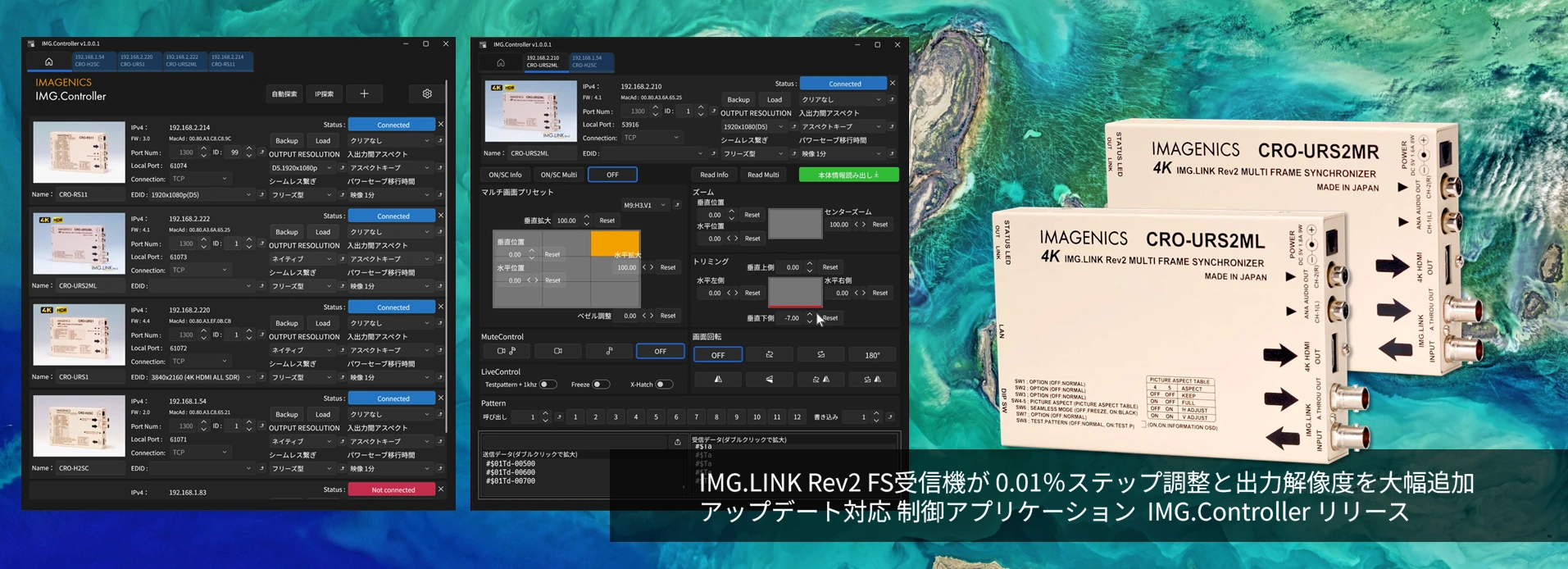Screen dimensions: 1568x569
Task: Click Read Multi button
Action: tap(763, 175)
